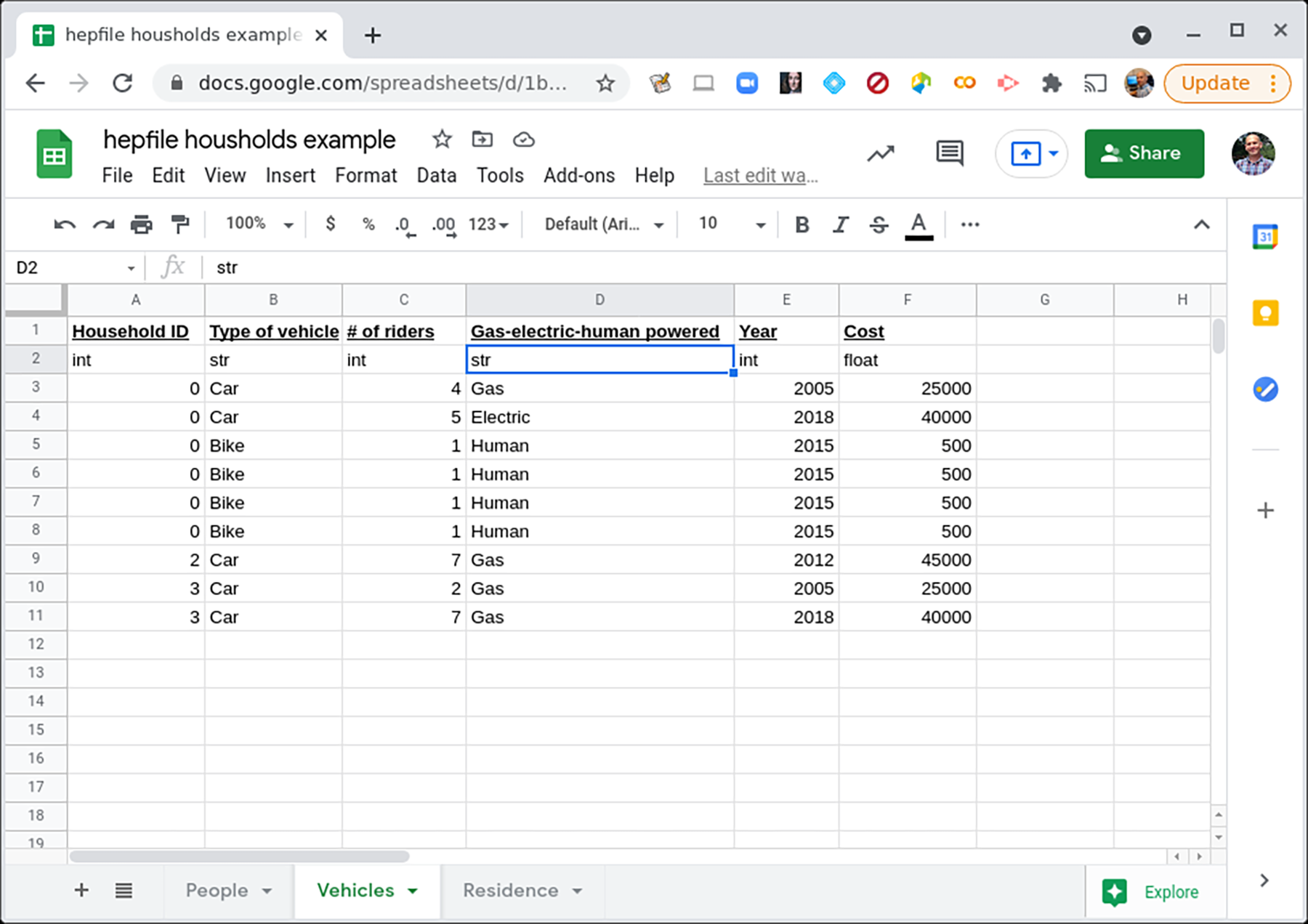Open the comment history icon
Screen dimensions: 1308x924
(950, 153)
